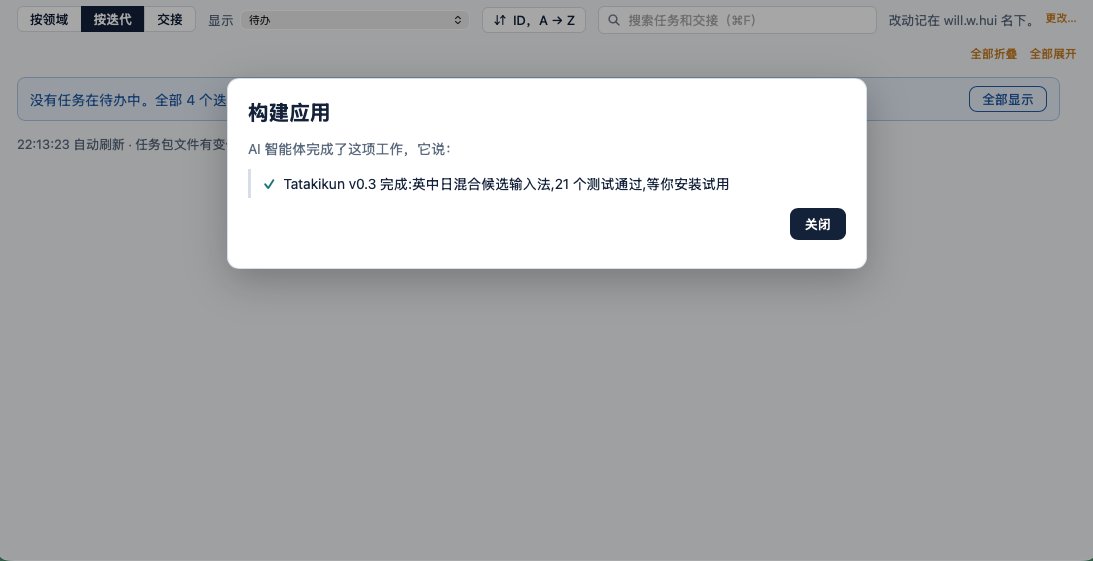1093x561 pixels.
Task: Click the 更改… link
Action: click(1060, 19)
